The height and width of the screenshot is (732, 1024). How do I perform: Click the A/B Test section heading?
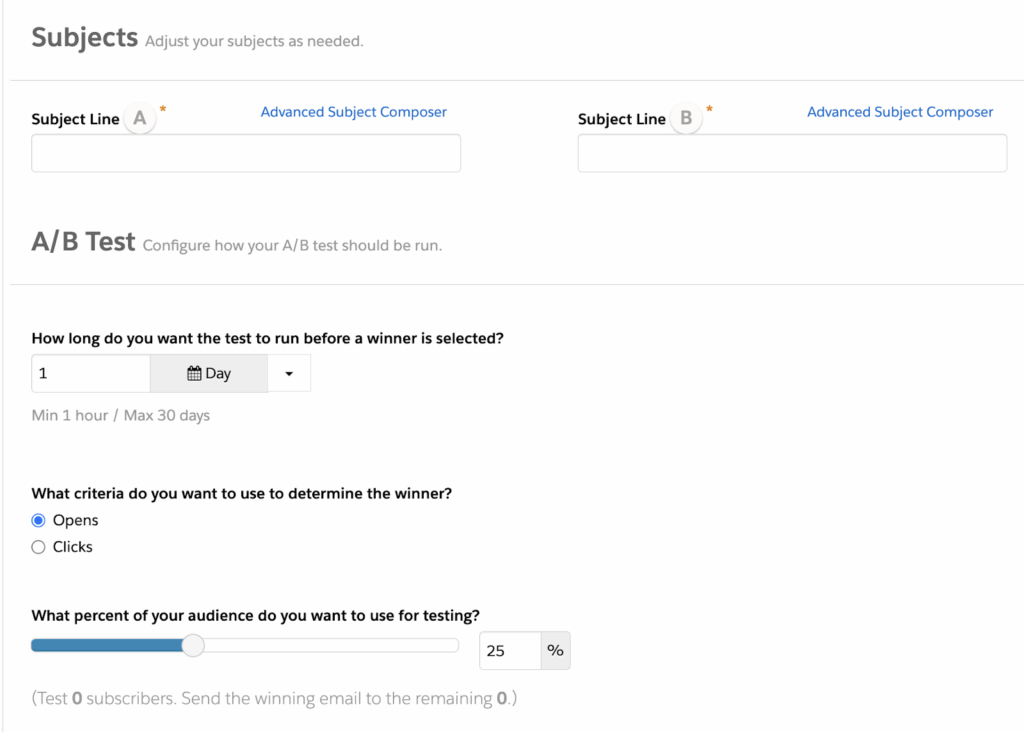83,241
